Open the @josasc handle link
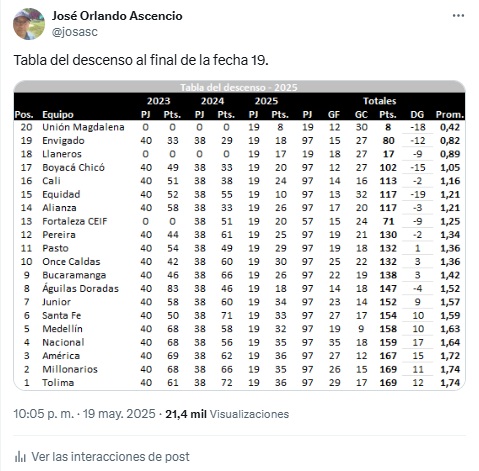Screen dimensions: 479x471 tap(75, 32)
